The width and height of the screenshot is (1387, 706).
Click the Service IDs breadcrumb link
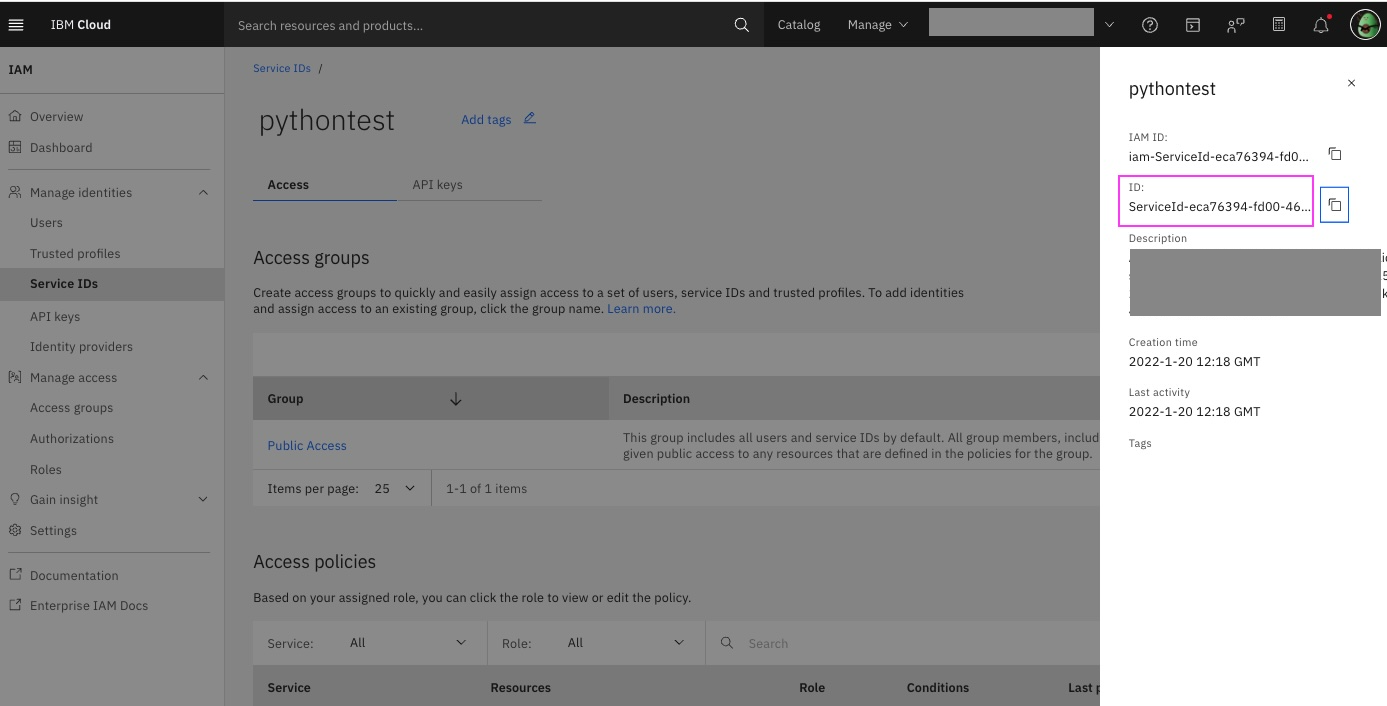click(282, 68)
